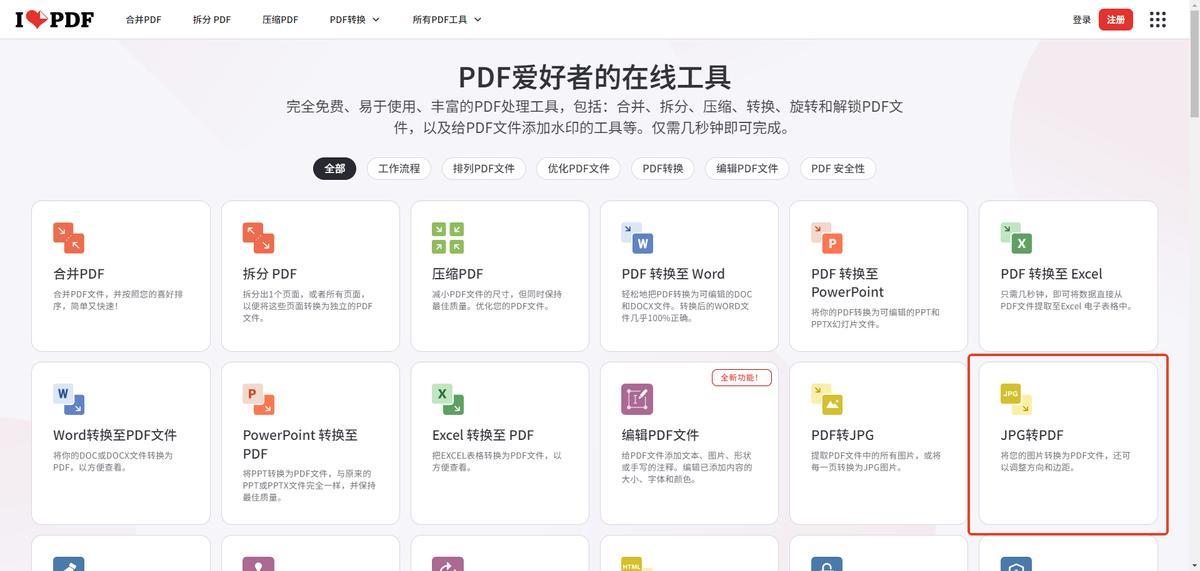Select the 全部 filter tab
Viewport: 1200px width, 571px height.
click(x=334, y=169)
